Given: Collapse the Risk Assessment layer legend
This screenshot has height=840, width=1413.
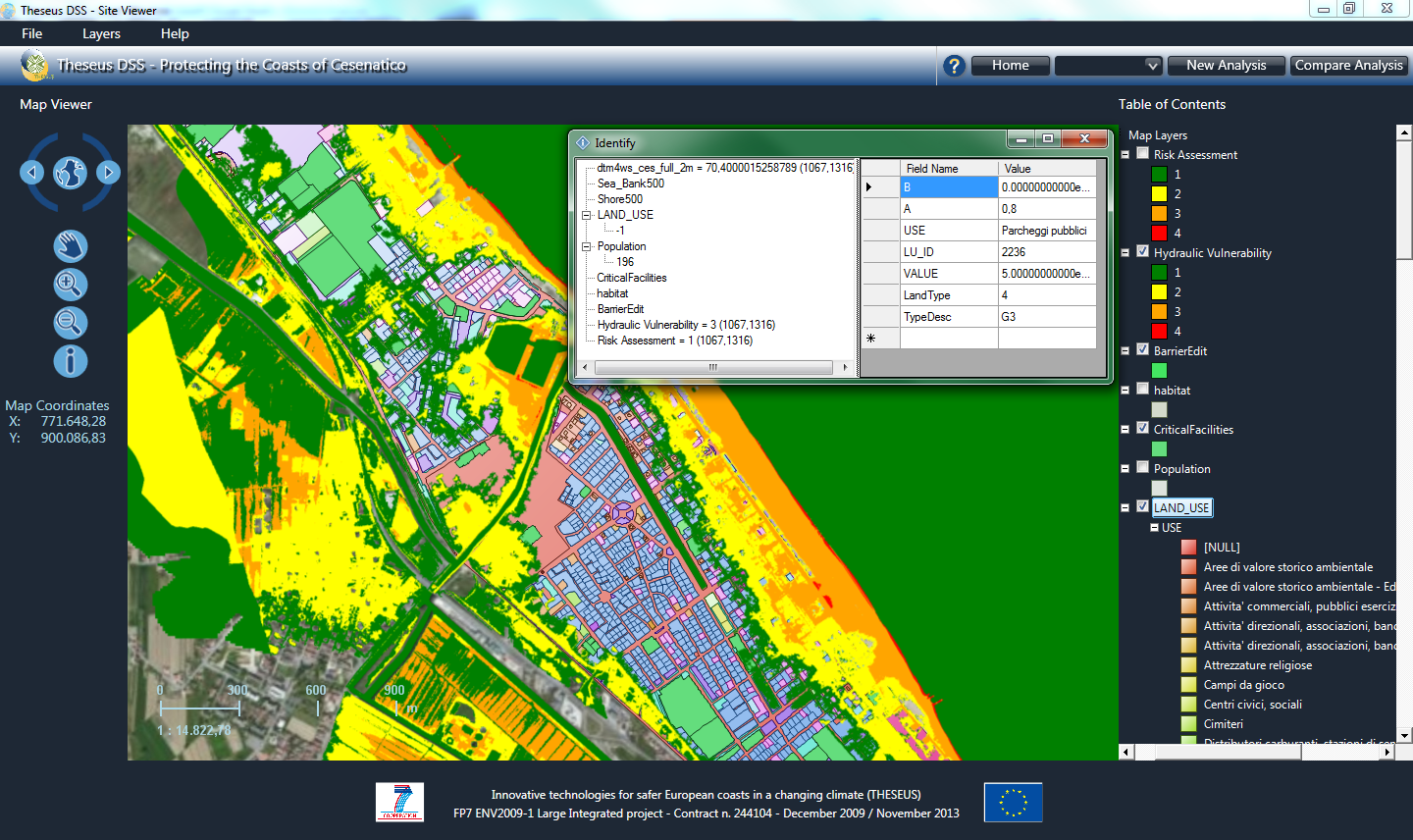Looking at the screenshot, I should (1125, 154).
